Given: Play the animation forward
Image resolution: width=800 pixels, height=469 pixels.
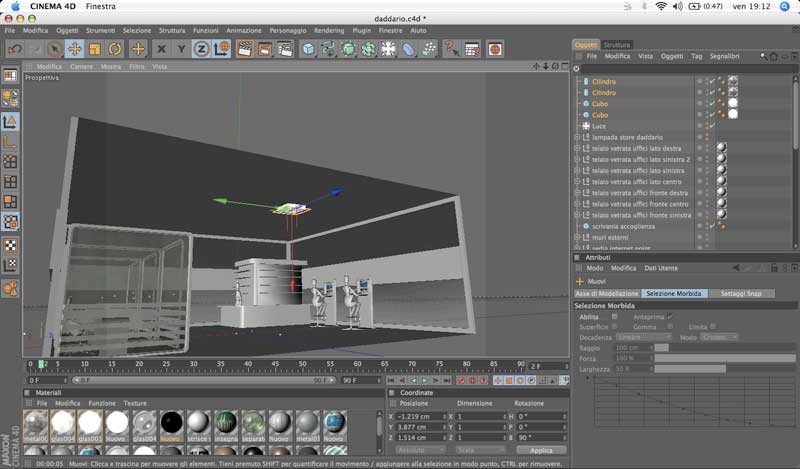Looking at the screenshot, I should pos(424,380).
